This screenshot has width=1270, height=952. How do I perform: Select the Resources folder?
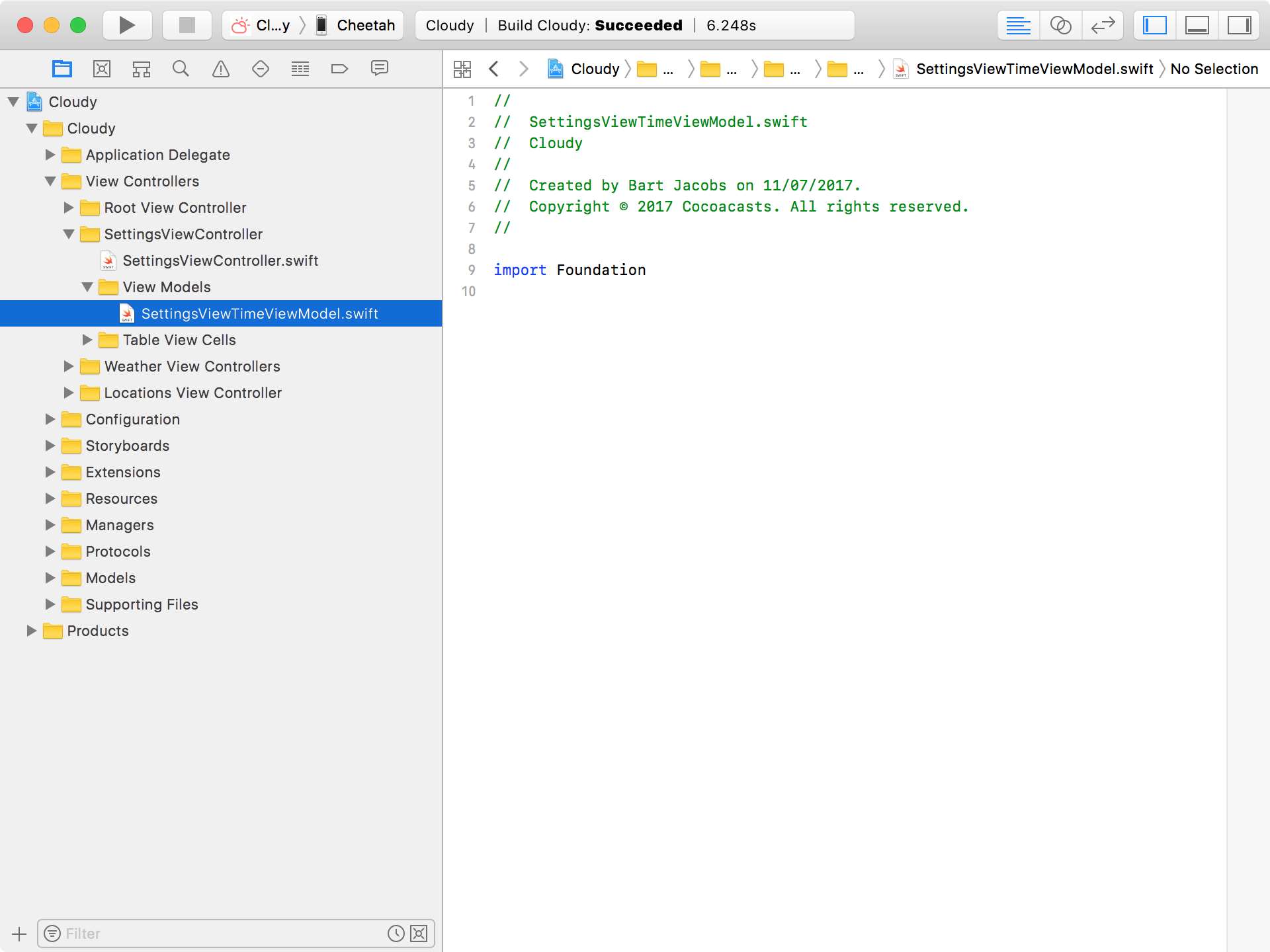(221, 498)
